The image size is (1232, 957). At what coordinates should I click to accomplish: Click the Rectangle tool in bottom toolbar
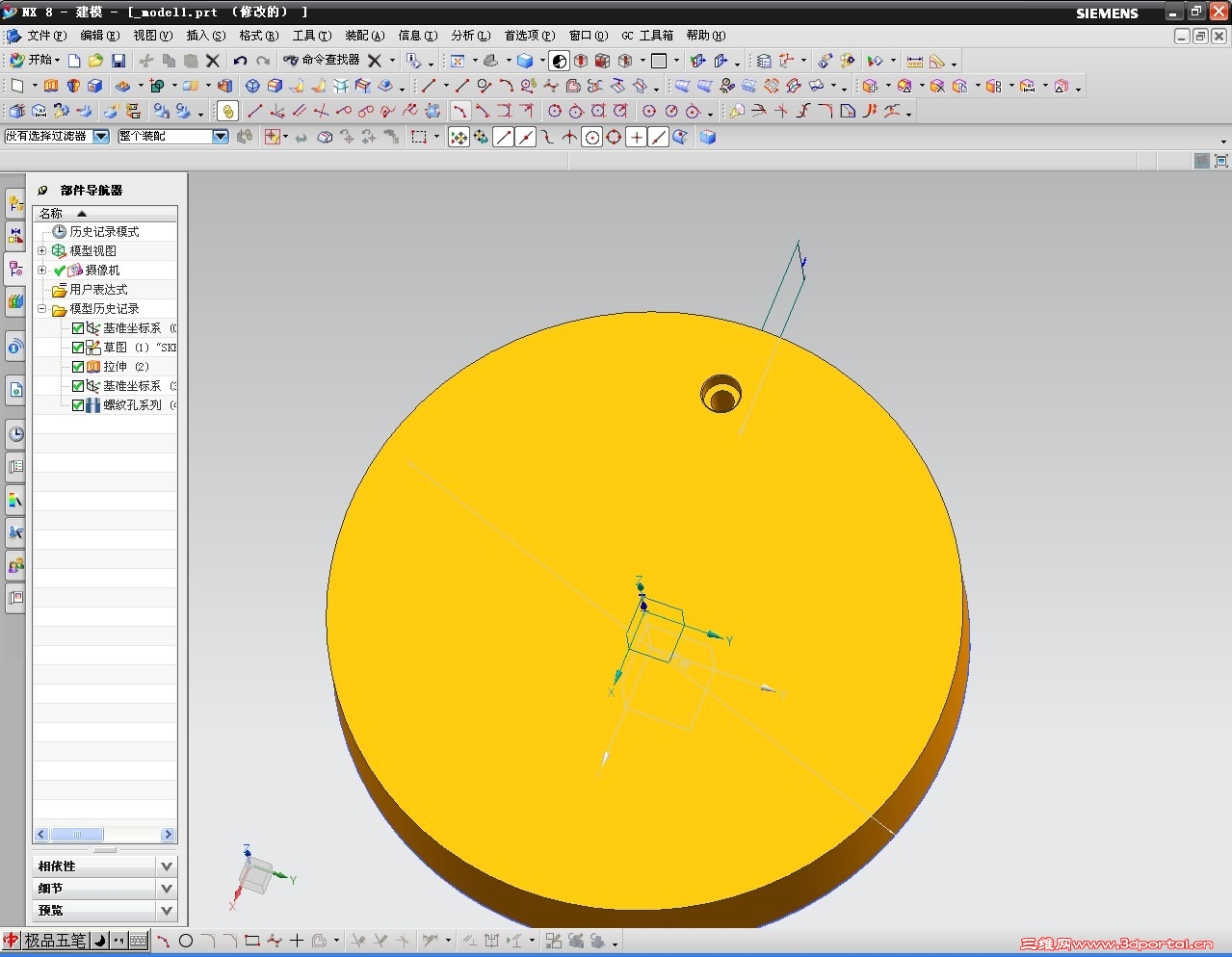coord(252,941)
